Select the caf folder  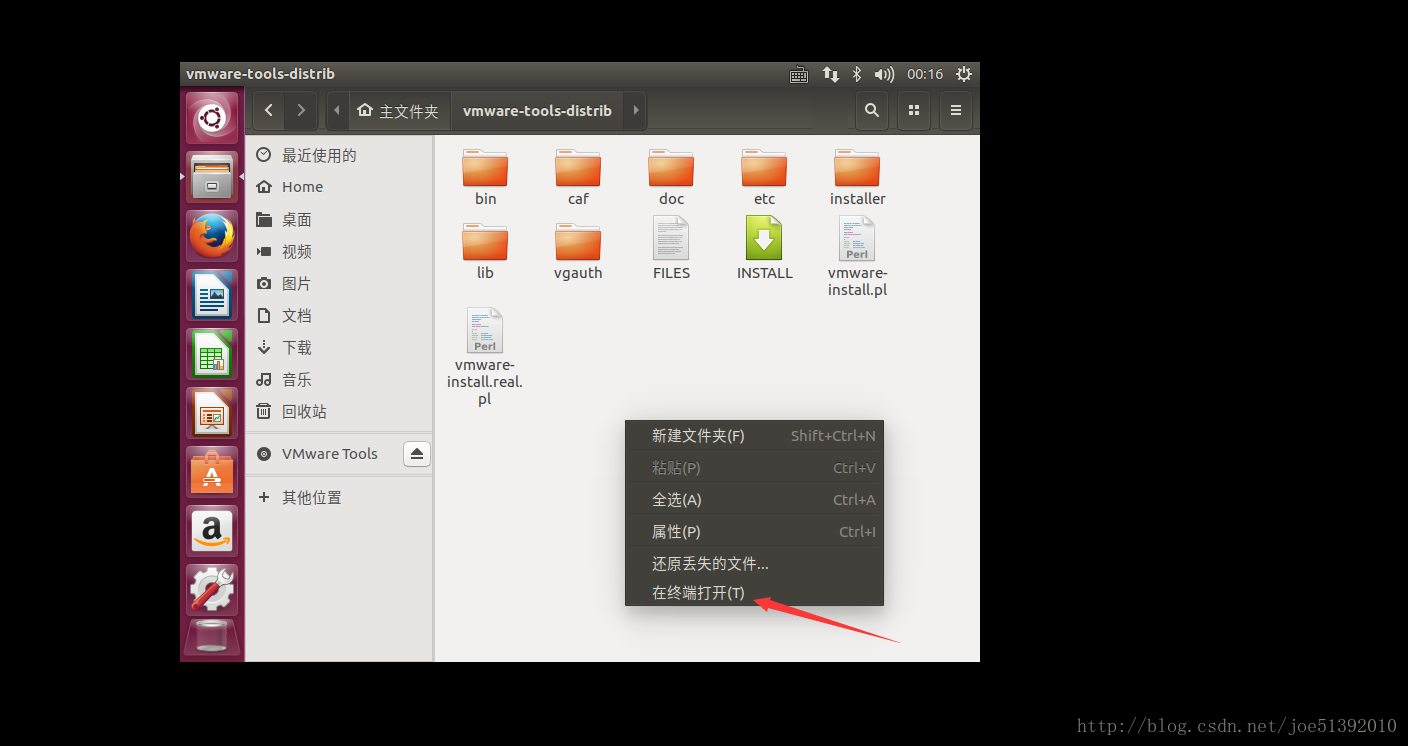click(x=578, y=178)
